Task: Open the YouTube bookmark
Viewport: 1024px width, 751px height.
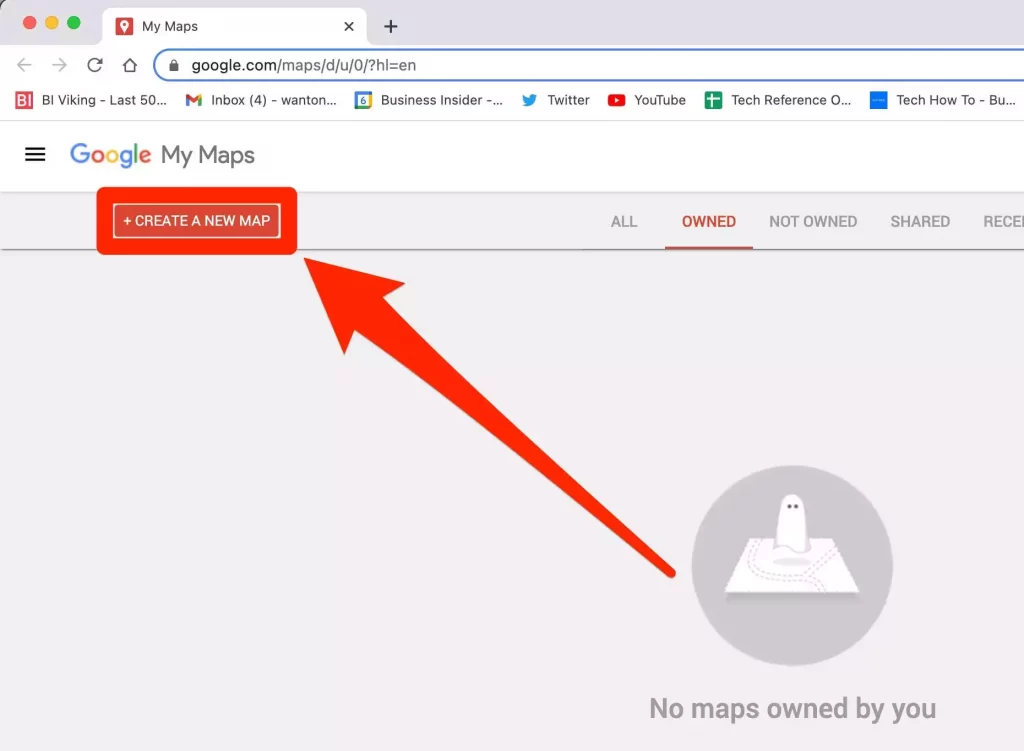Action: coord(647,100)
